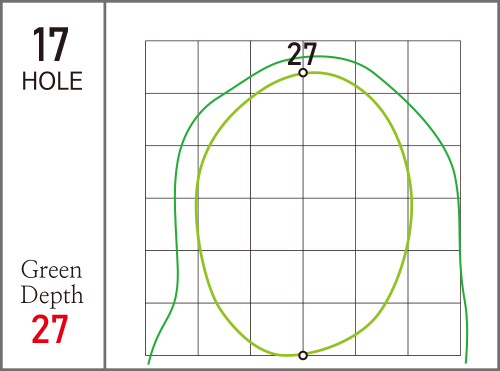Viewport: 500px width, 371px height.
Task: Click the top circle marker on the green
Action: click(x=303, y=72)
